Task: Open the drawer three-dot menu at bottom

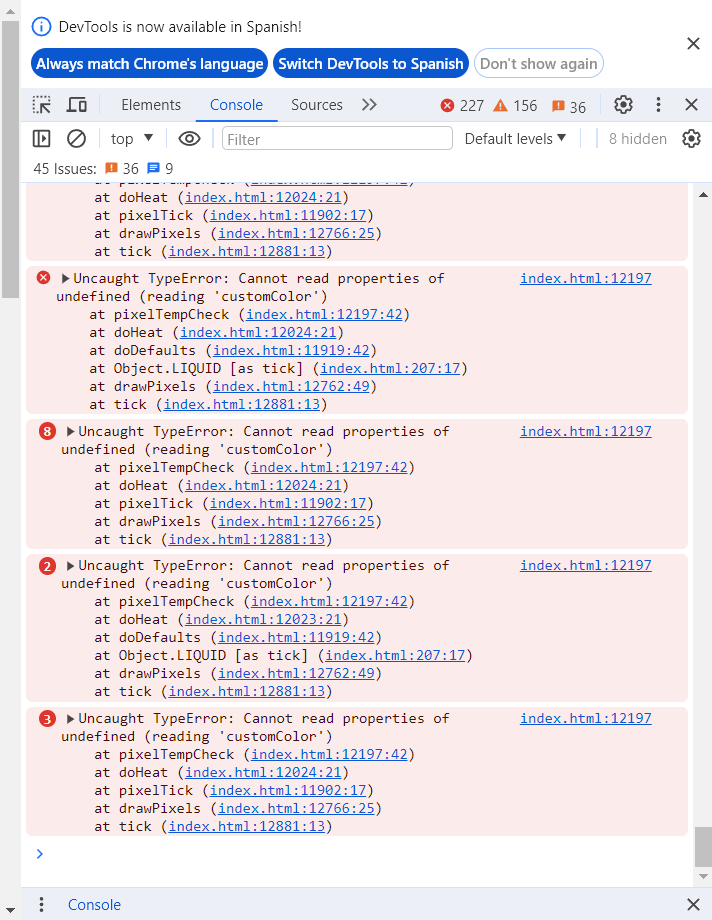Action: click(41, 904)
